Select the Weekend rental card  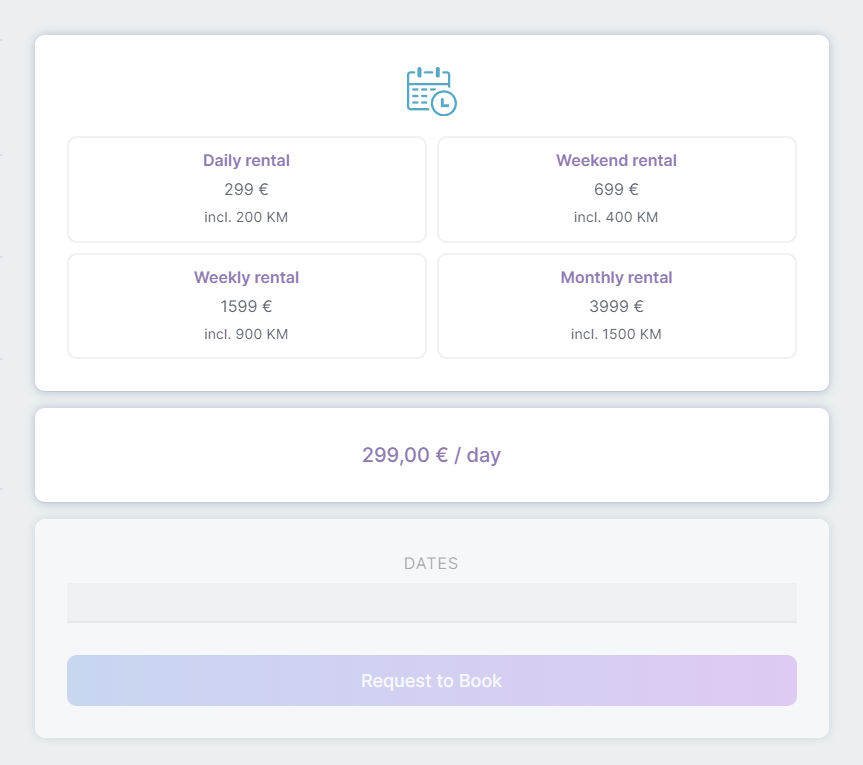click(x=616, y=189)
